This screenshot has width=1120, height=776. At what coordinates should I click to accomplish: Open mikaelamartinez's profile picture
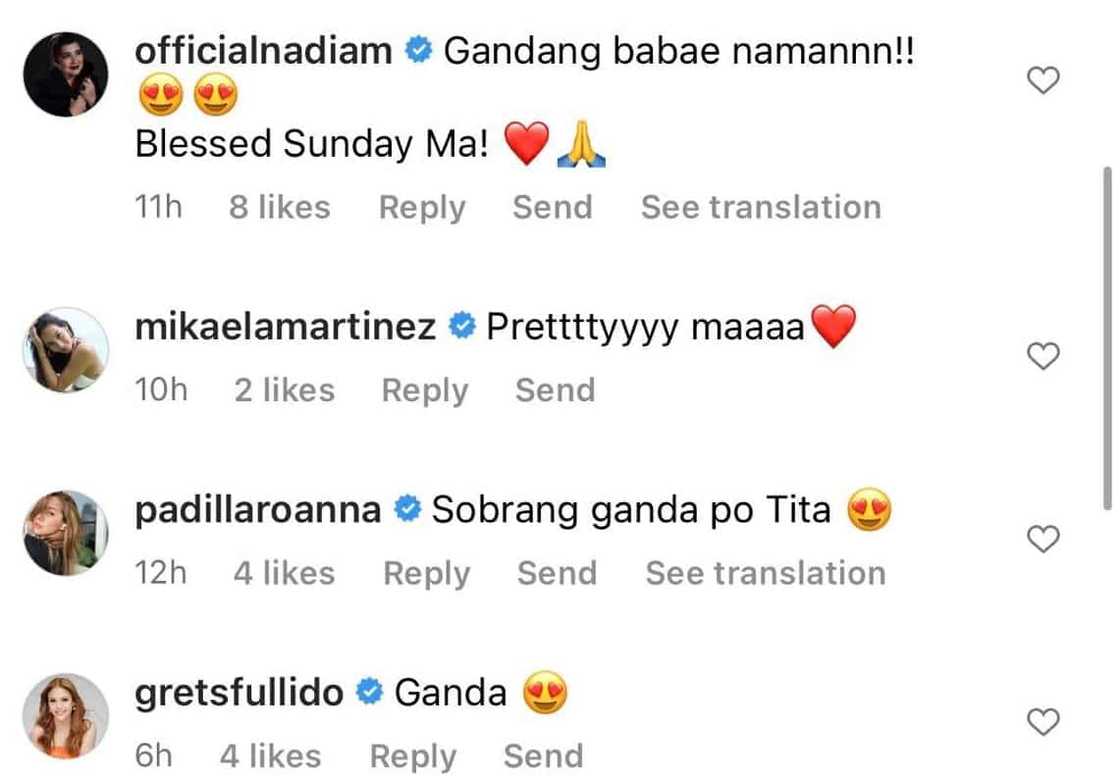[x=65, y=350]
